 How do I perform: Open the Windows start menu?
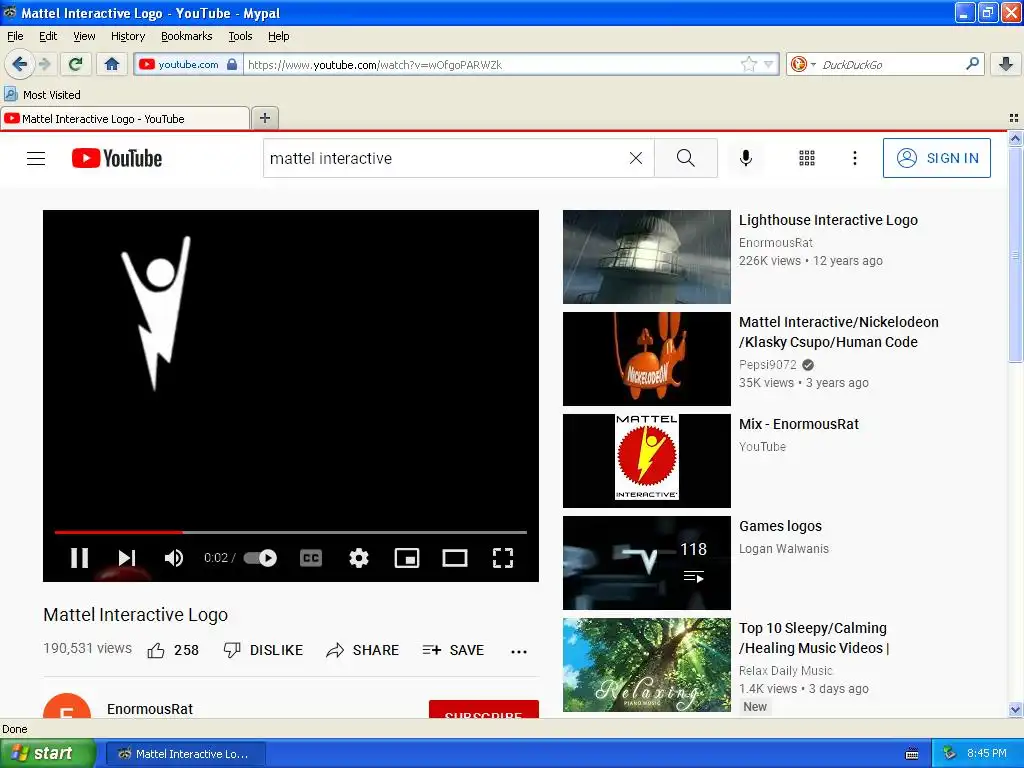click(x=48, y=753)
